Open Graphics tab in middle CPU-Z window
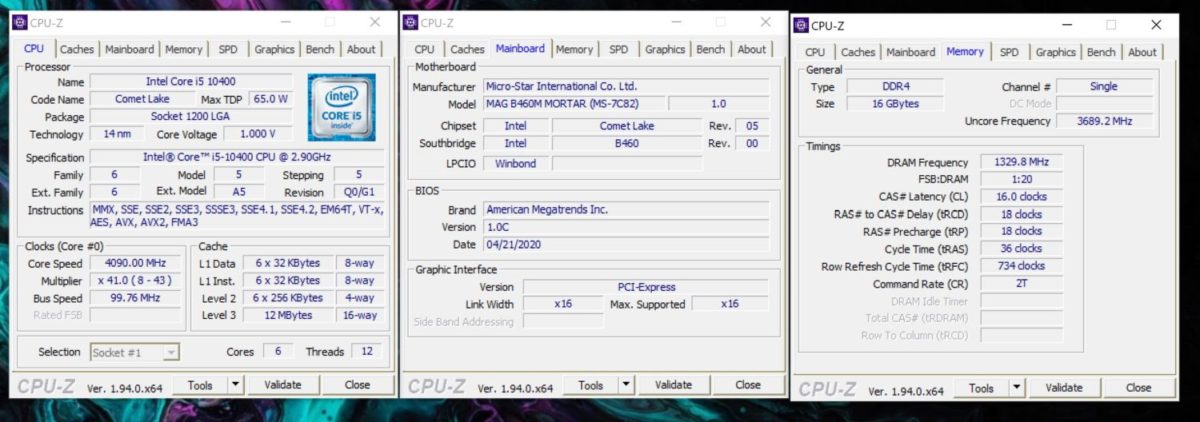Screen dimensions: 1200x422 coord(665,49)
